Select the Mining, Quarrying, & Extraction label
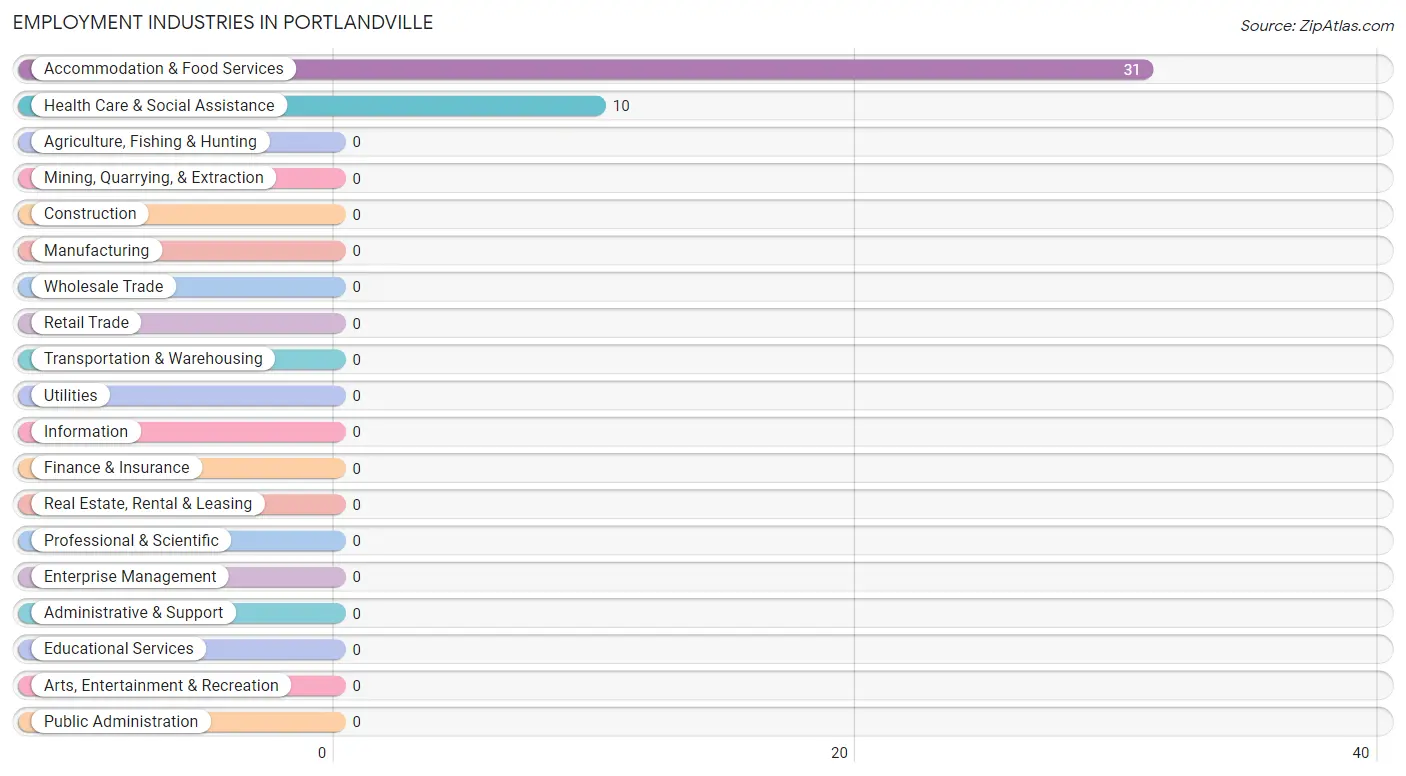Image resolution: width=1406 pixels, height=776 pixels. click(154, 178)
